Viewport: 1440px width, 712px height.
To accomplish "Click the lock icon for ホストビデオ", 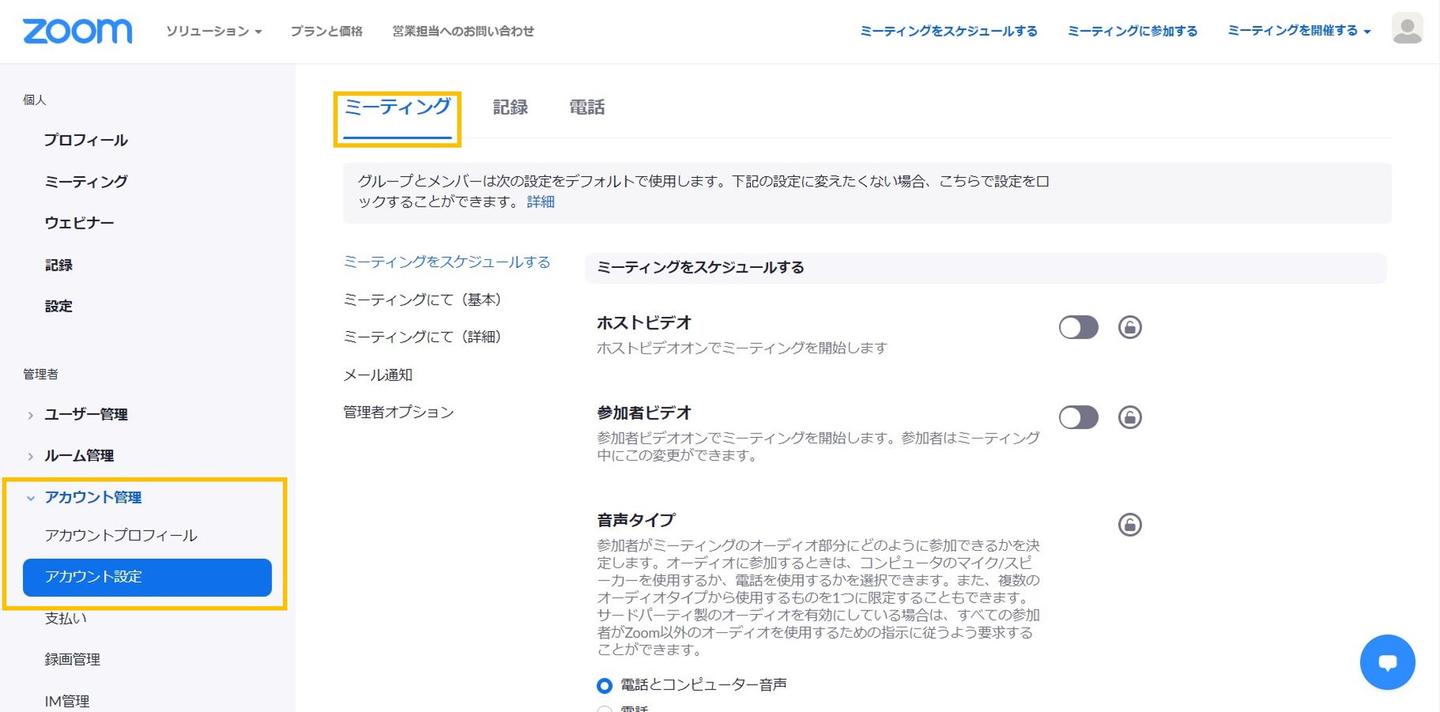I will coord(1130,327).
